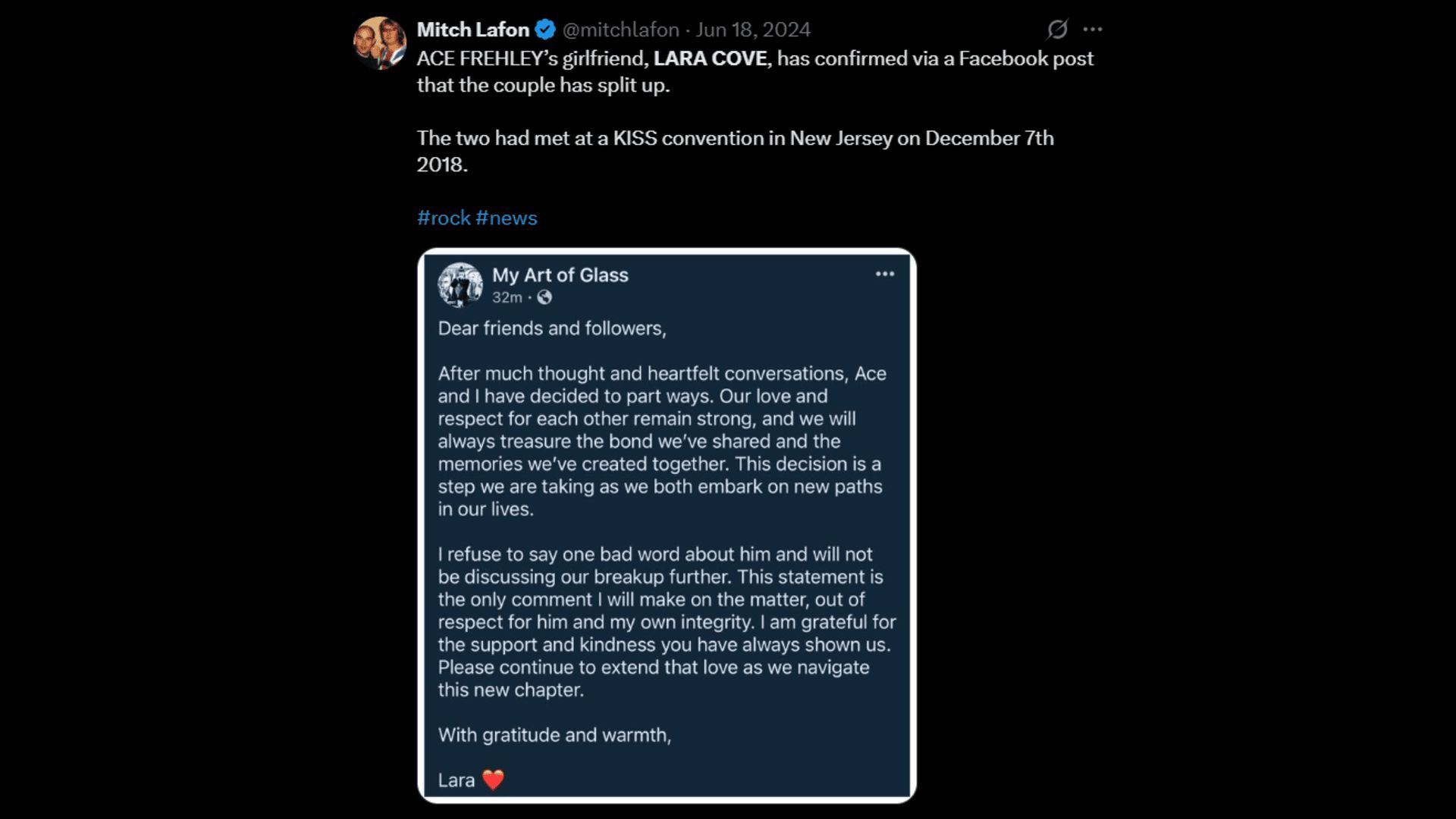The height and width of the screenshot is (819, 1456).
Task: Click the red heart emoji beside Lara
Action: click(494, 780)
